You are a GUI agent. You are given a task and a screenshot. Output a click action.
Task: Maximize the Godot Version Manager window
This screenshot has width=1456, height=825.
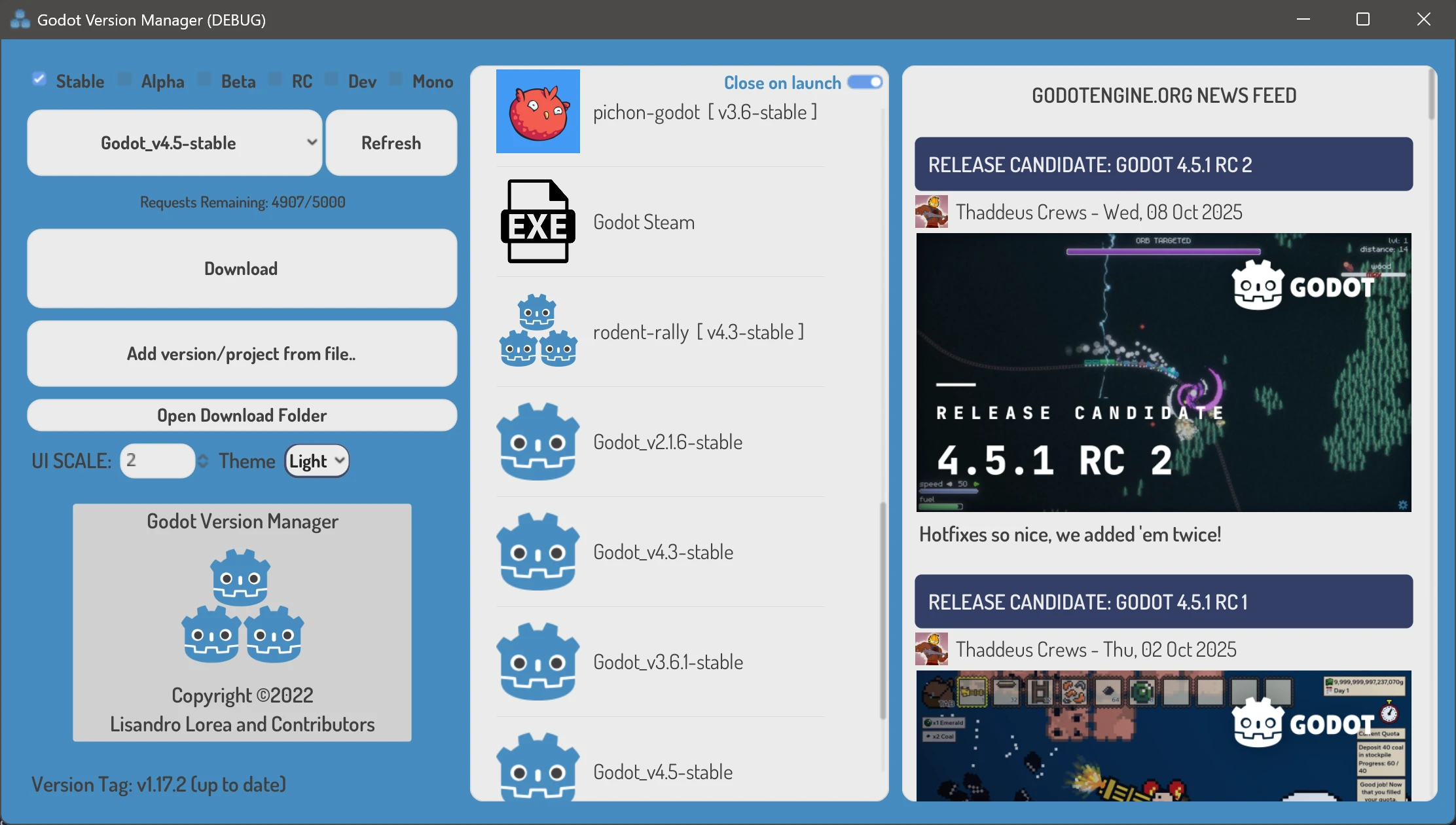coord(1363,19)
